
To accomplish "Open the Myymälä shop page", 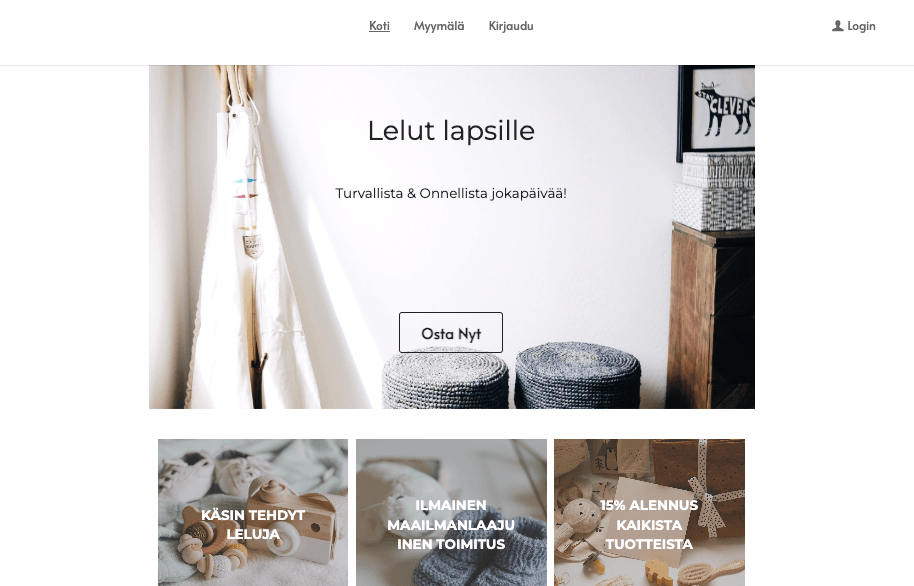I will tap(439, 26).
